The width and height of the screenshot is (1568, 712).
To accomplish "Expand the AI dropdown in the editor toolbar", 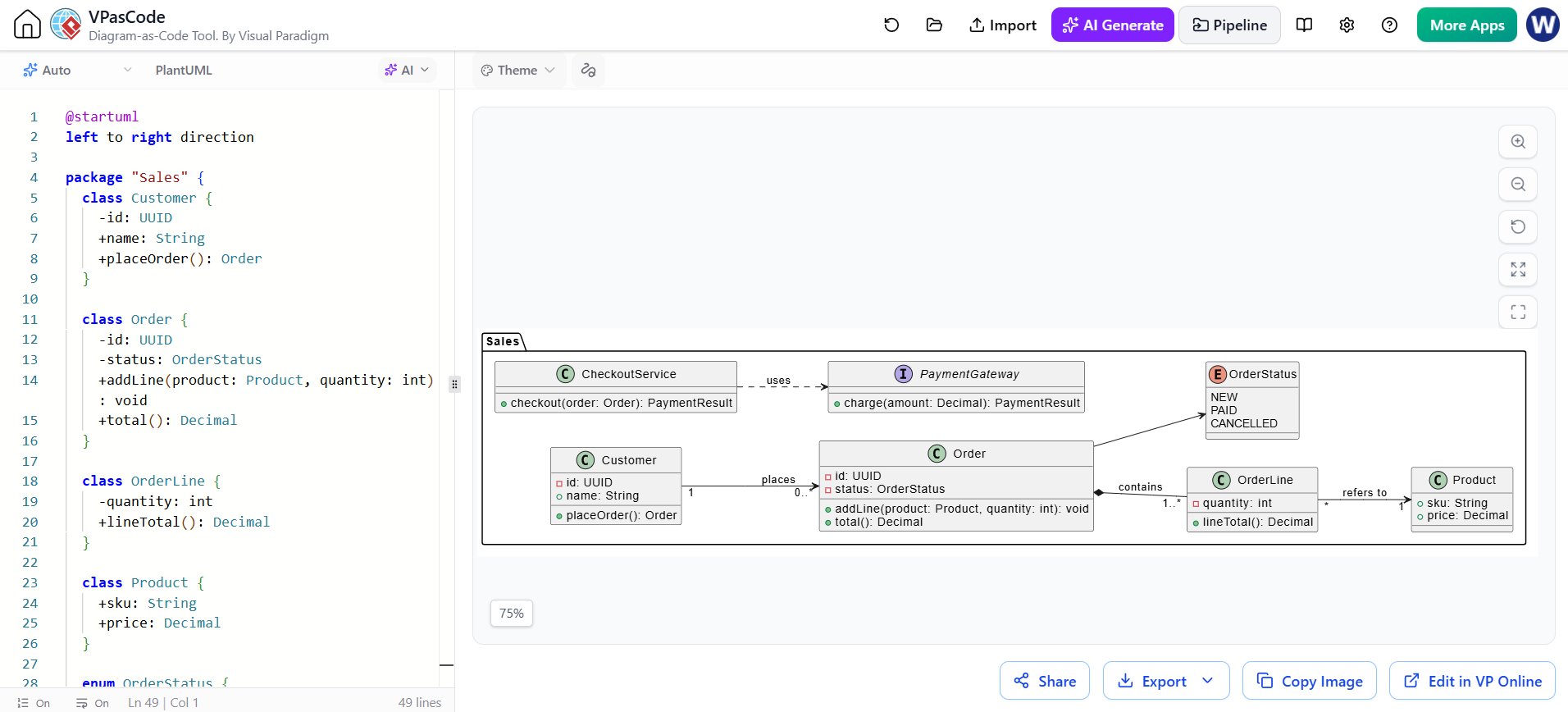I will (x=407, y=70).
